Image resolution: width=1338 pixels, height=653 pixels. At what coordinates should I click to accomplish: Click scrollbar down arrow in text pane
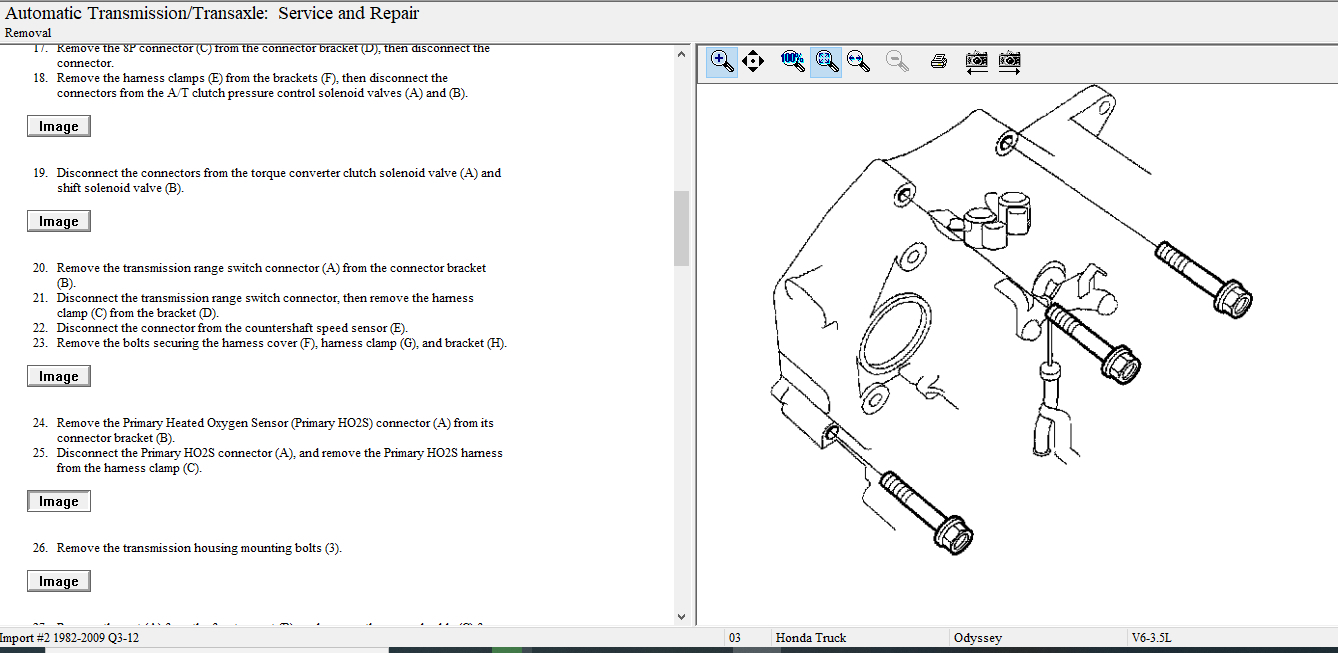coord(682,617)
